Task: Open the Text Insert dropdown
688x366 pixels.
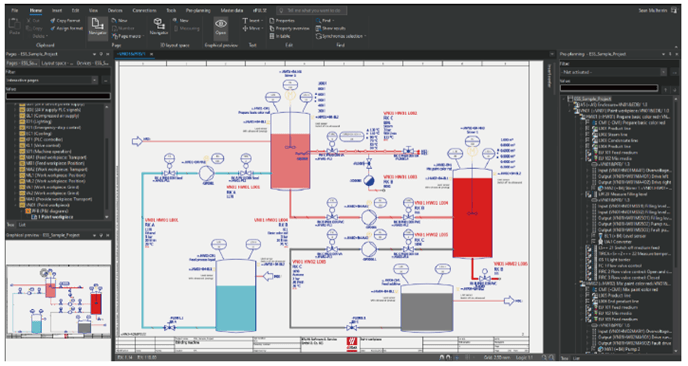Action: click(x=252, y=20)
